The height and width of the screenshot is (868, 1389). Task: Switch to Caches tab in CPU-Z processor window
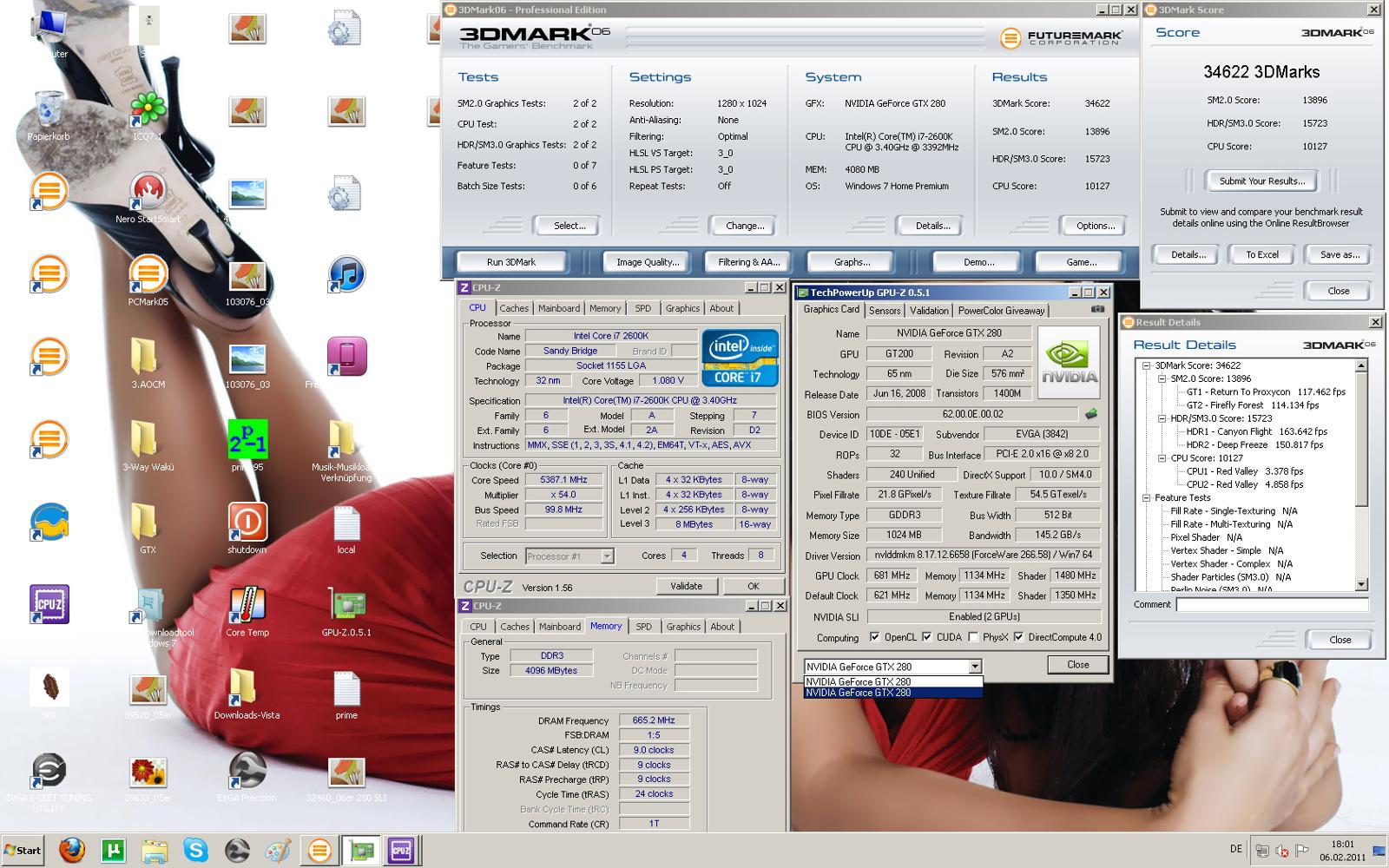[514, 308]
